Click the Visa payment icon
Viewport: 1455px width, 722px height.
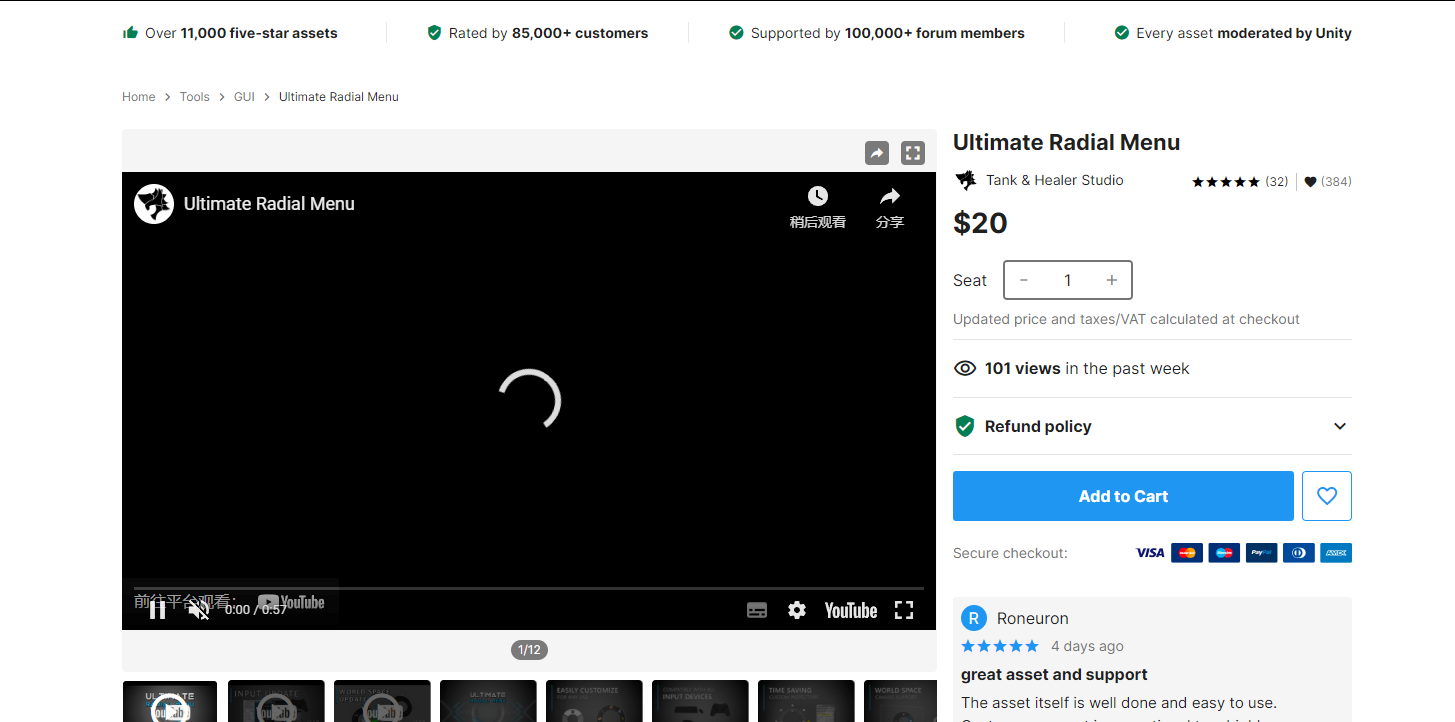(x=1150, y=553)
